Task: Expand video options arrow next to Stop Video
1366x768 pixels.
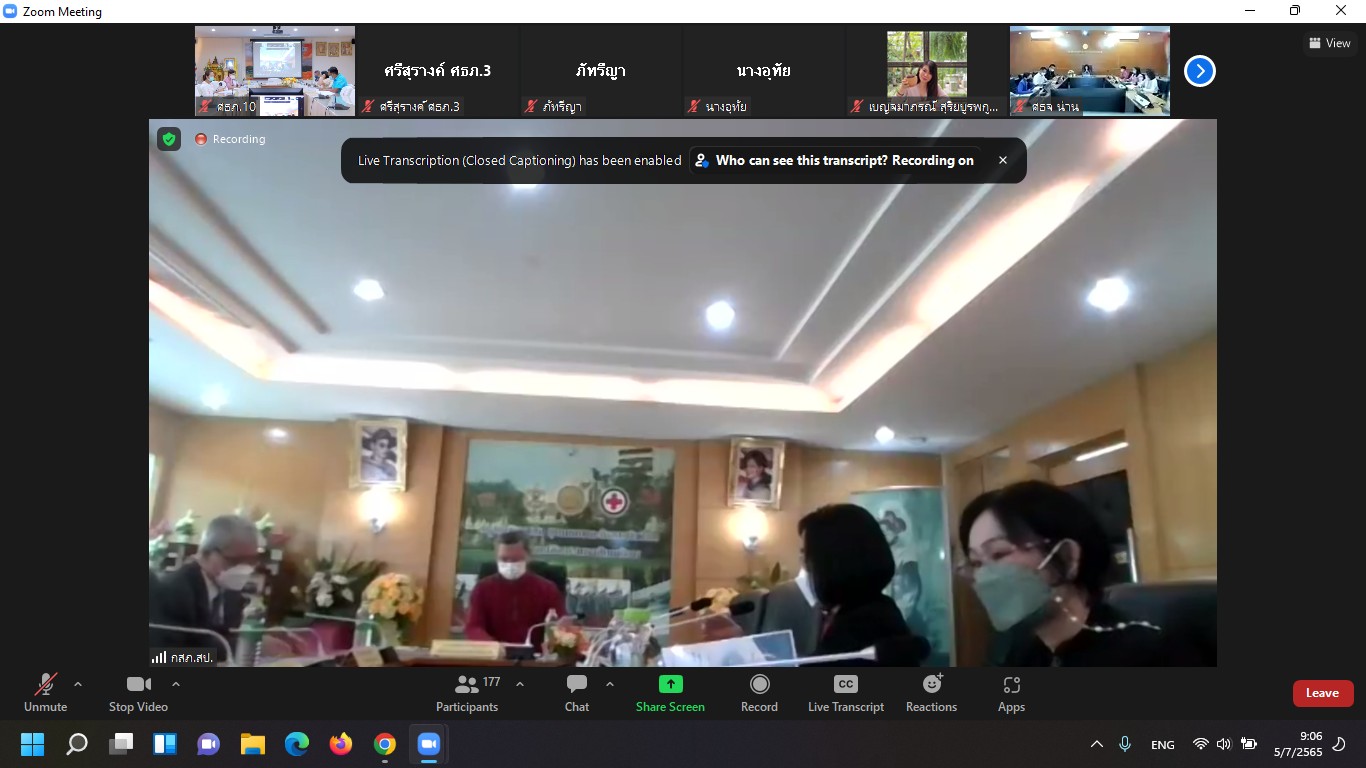Action: [176, 684]
